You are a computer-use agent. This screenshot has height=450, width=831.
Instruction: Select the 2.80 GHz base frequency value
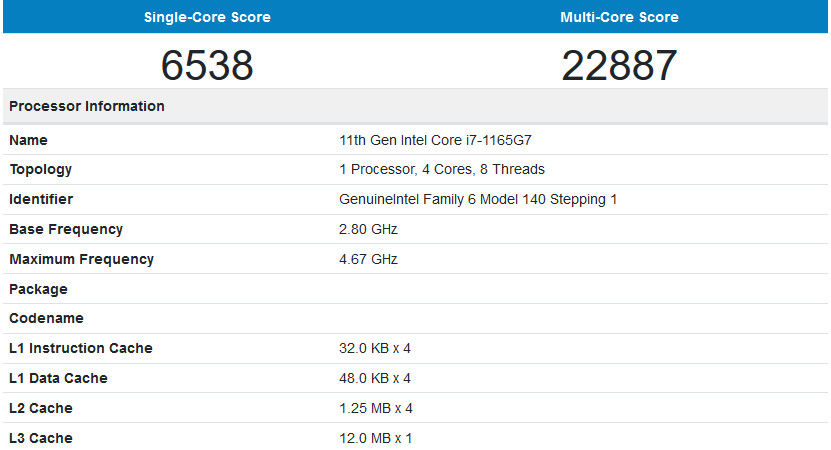point(368,229)
